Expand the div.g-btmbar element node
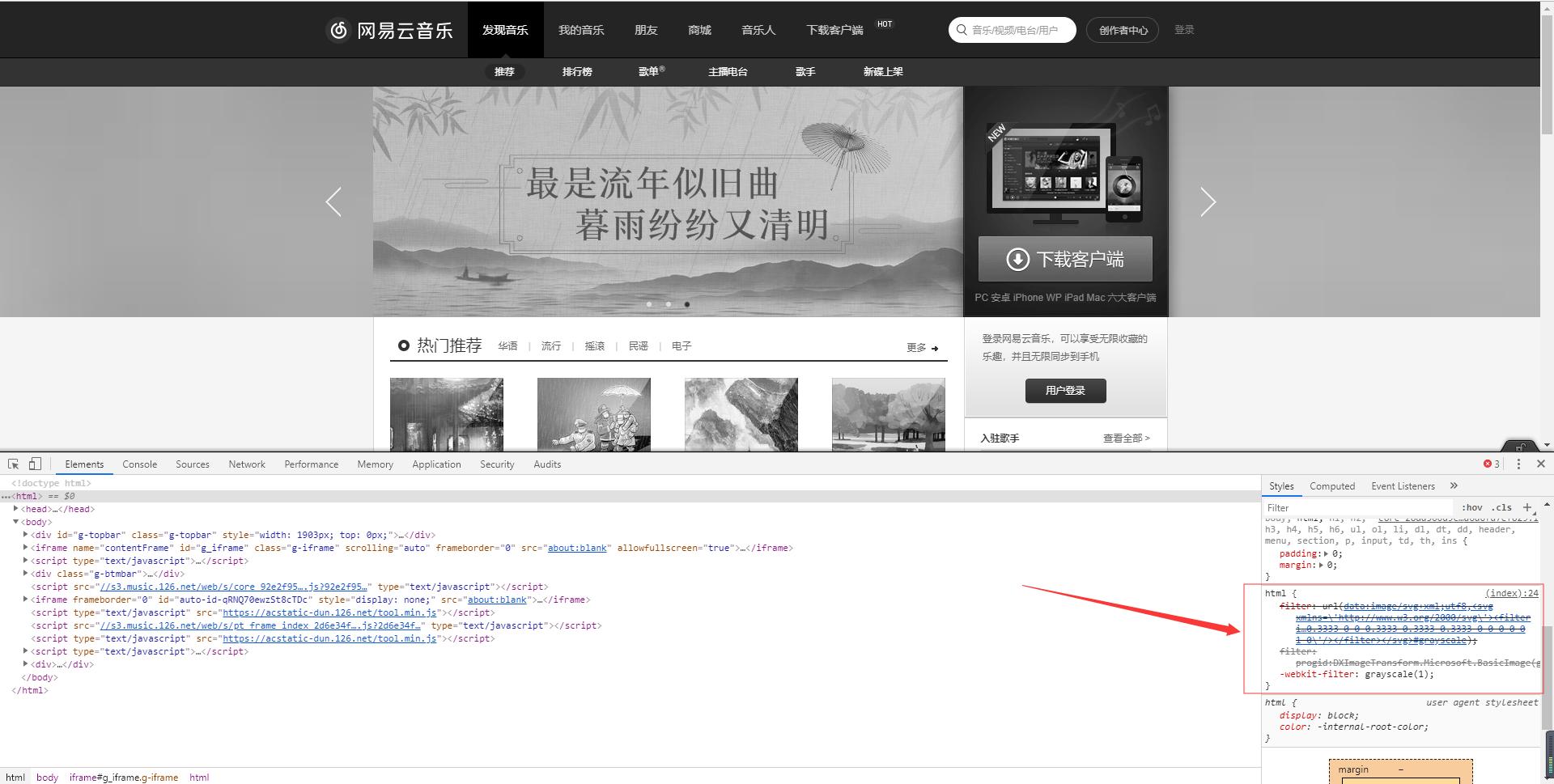Screen dimensions: 1554x784 [28, 574]
